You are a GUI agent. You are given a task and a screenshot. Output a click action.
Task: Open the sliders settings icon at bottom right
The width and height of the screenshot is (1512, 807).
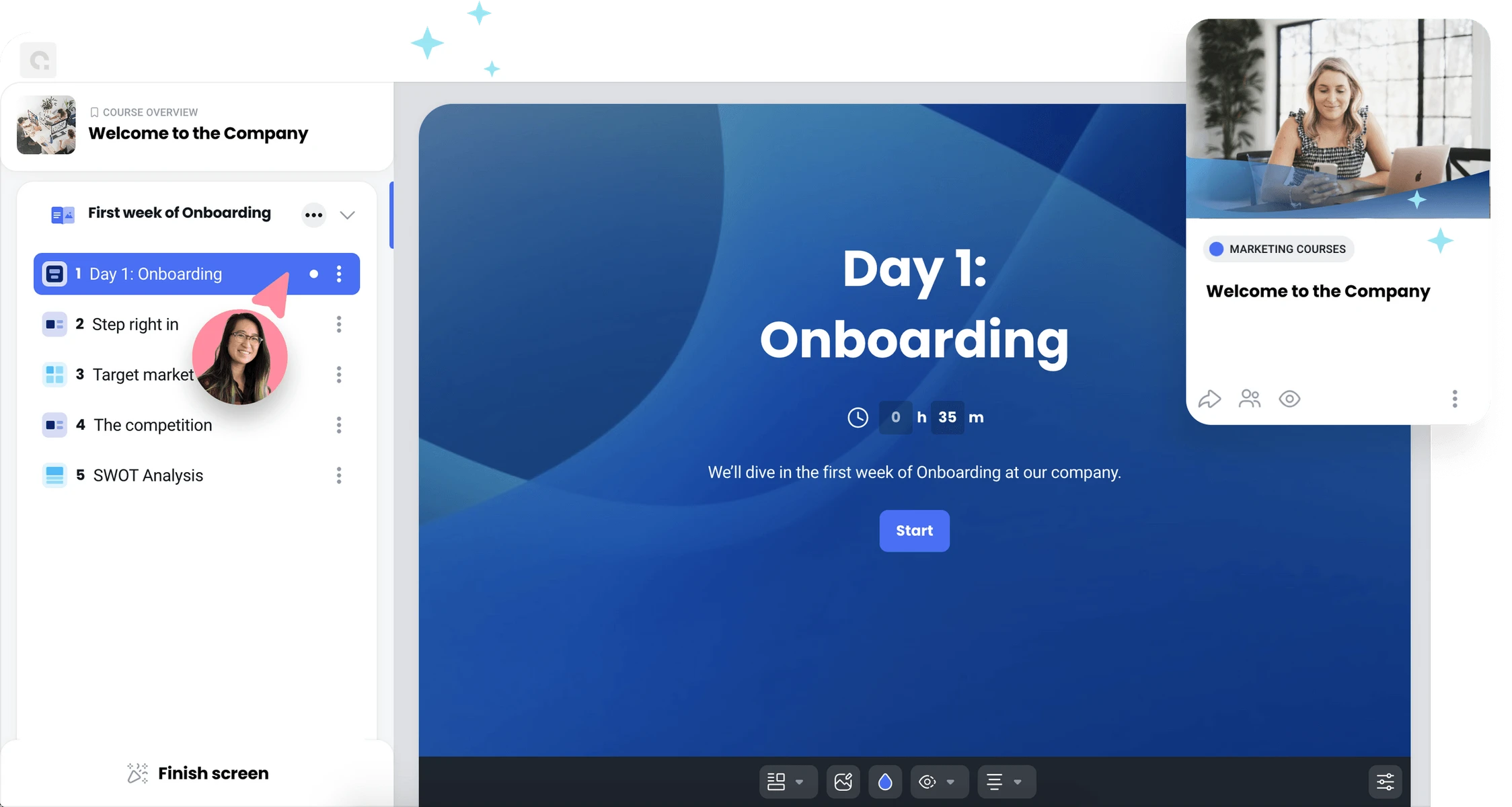(x=1386, y=781)
